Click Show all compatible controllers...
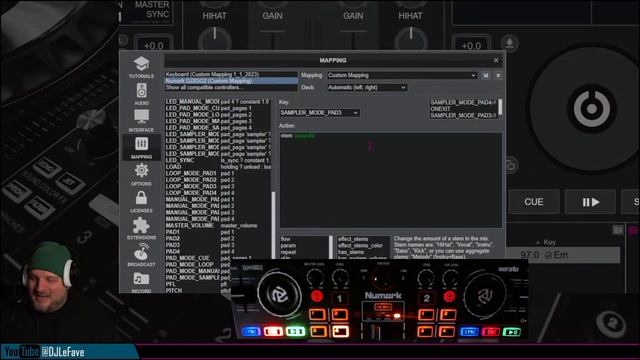Image resolution: width=640 pixels, height=360 pixels. 231,87
